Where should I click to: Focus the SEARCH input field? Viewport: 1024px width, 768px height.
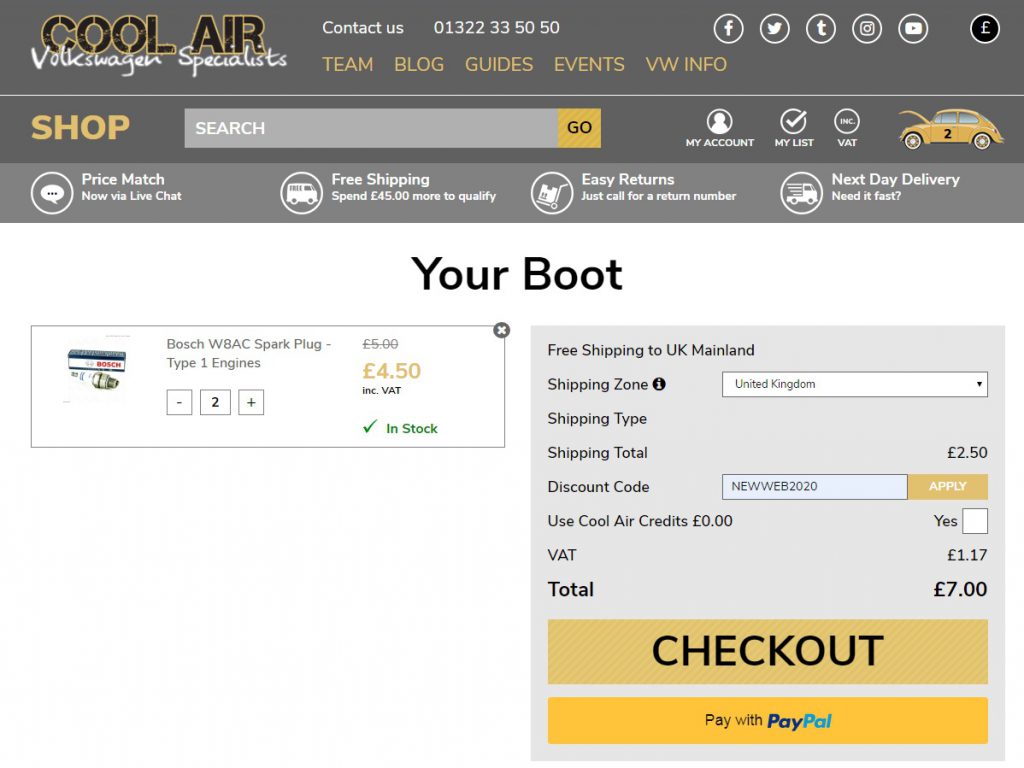pos(371,128)
